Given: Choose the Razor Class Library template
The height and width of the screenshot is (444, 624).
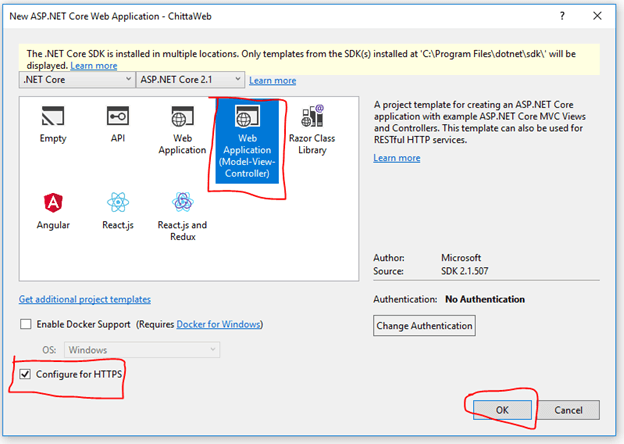Looking at the screenshot, I should (x=312, y=130).
